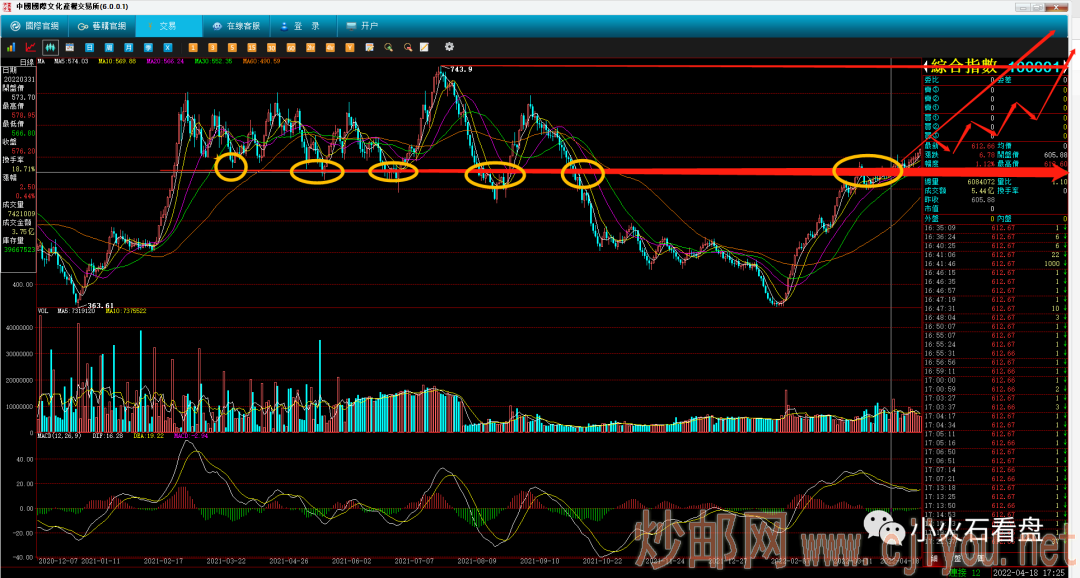Open settings with the gear icon
This screenshot has width=1080, height=578.
[x=449, y=47]
